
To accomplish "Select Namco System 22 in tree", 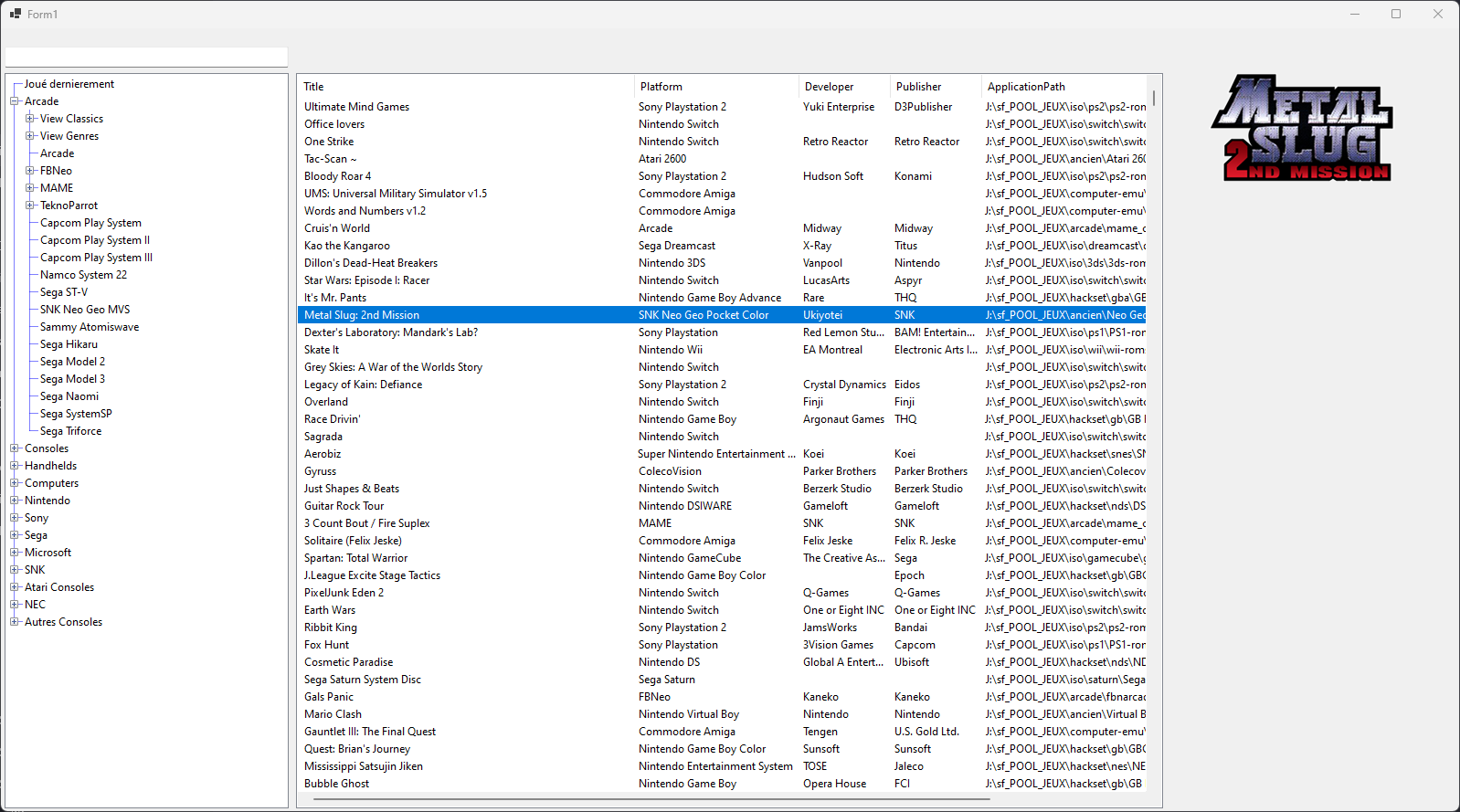I will click(83, 275).
